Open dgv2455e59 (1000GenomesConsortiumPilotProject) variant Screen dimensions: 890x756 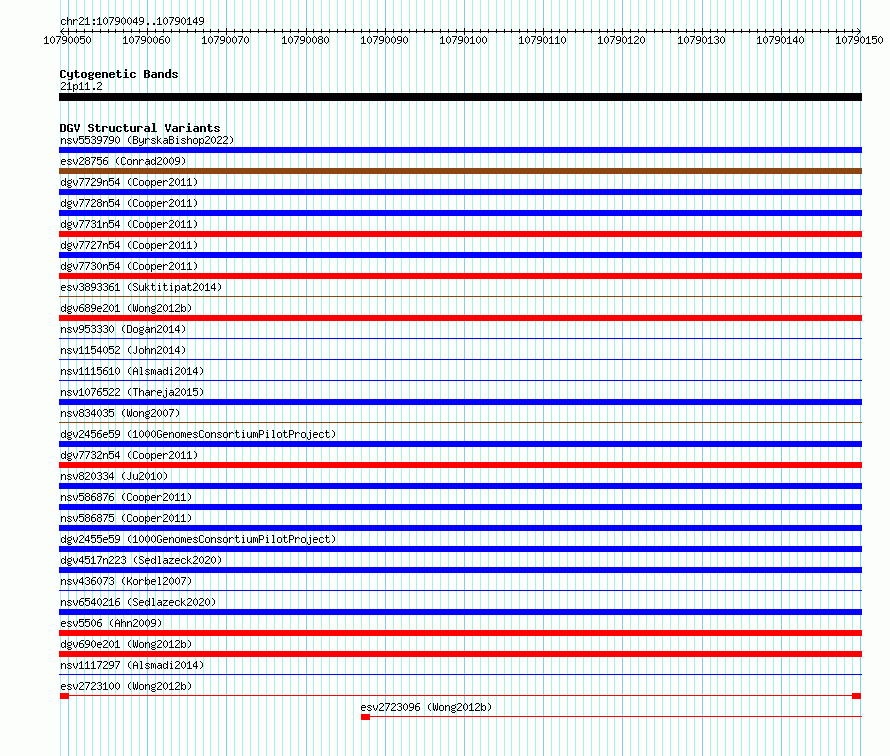click(198, 539)
